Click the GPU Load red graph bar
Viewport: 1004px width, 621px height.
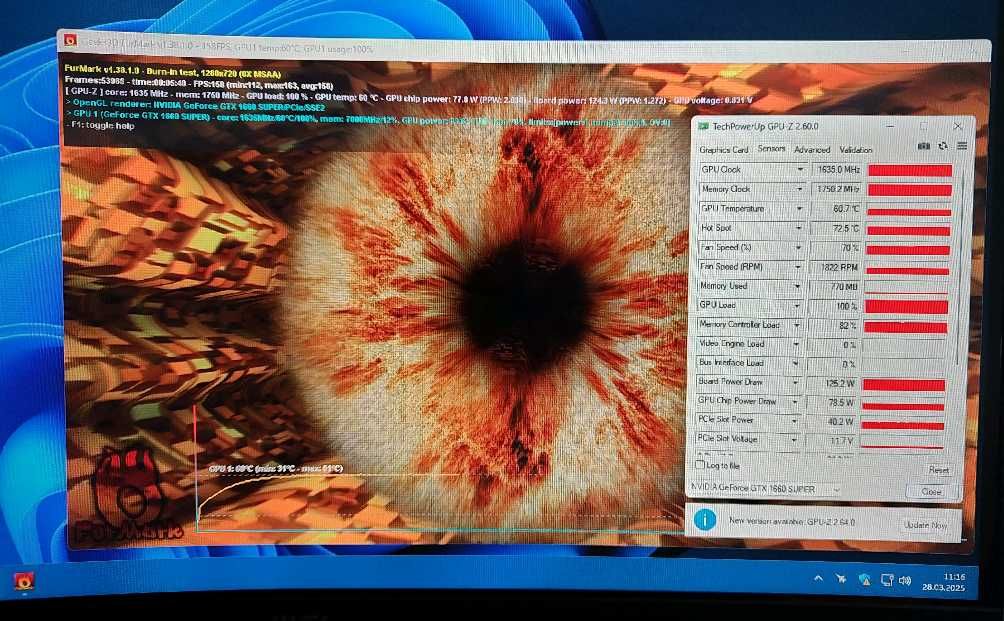point(906,307)
